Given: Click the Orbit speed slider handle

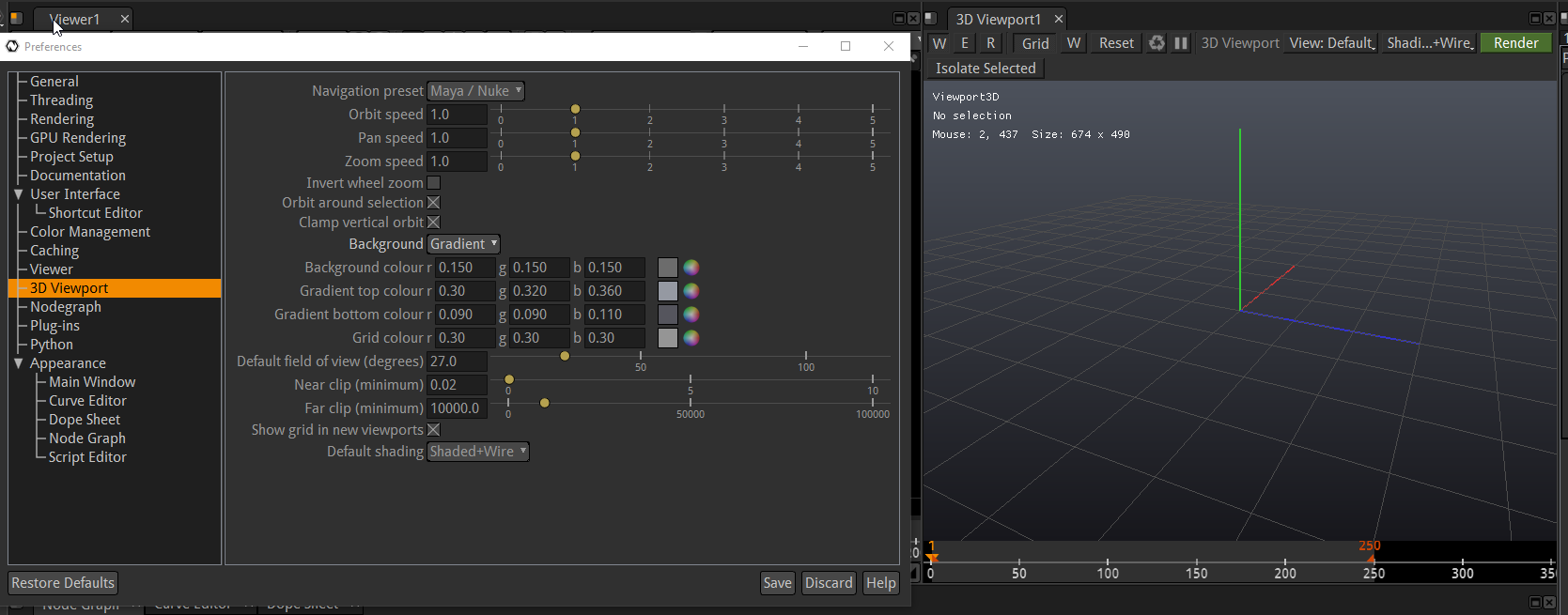Looking at the screenshot, I should [x=575, y=109].
